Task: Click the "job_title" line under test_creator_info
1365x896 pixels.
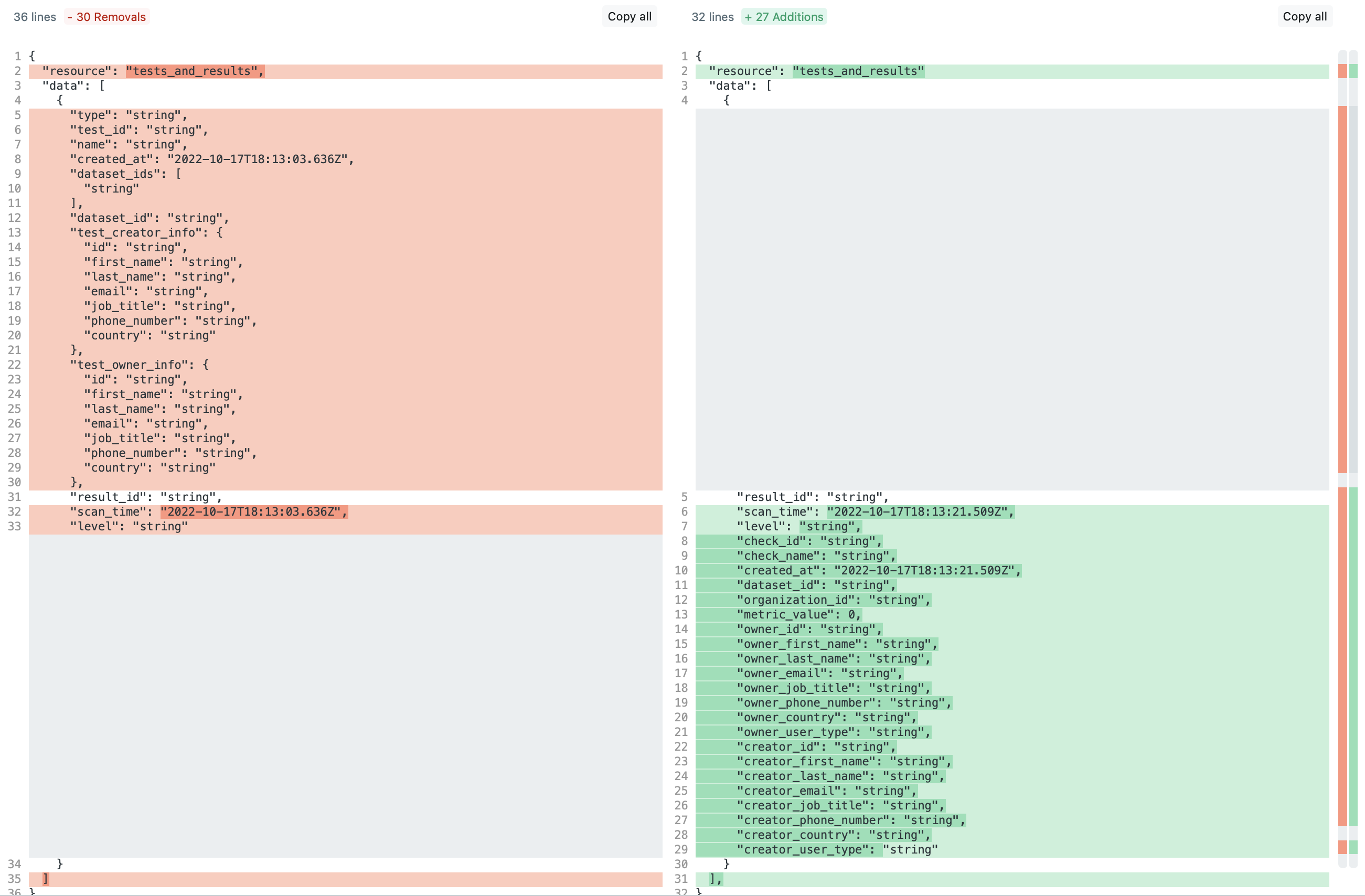Action: tap(159, 306)
